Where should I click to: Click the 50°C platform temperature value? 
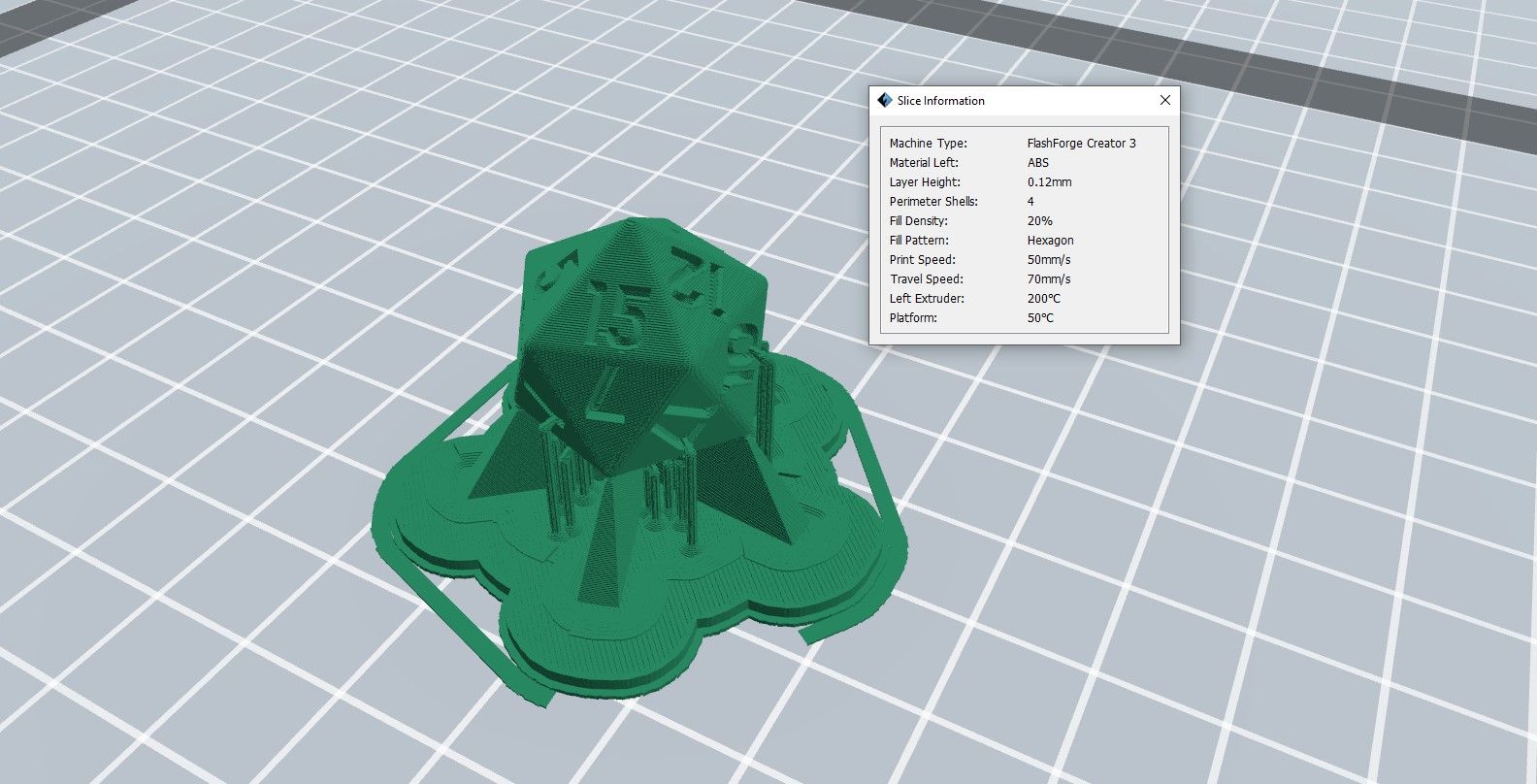pyautogui.click(x=1040, y=318)
